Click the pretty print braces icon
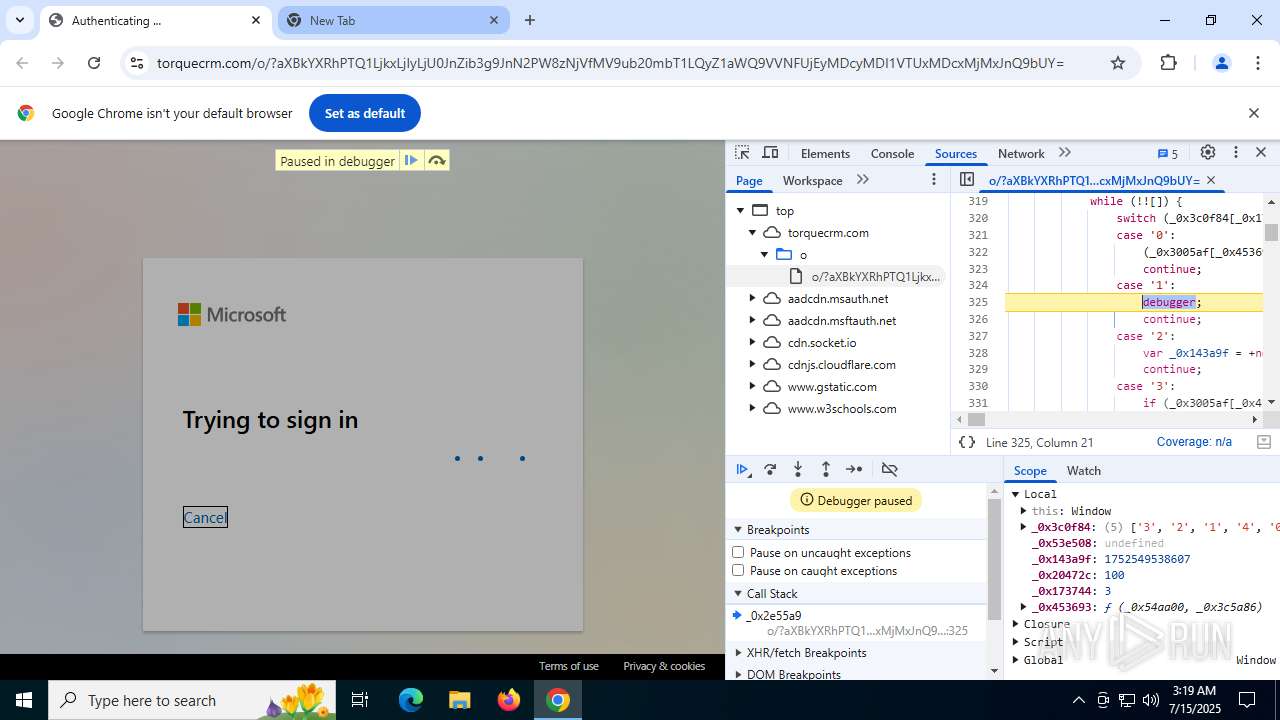This screenshot has width=1280, height=720. (967, 442)
